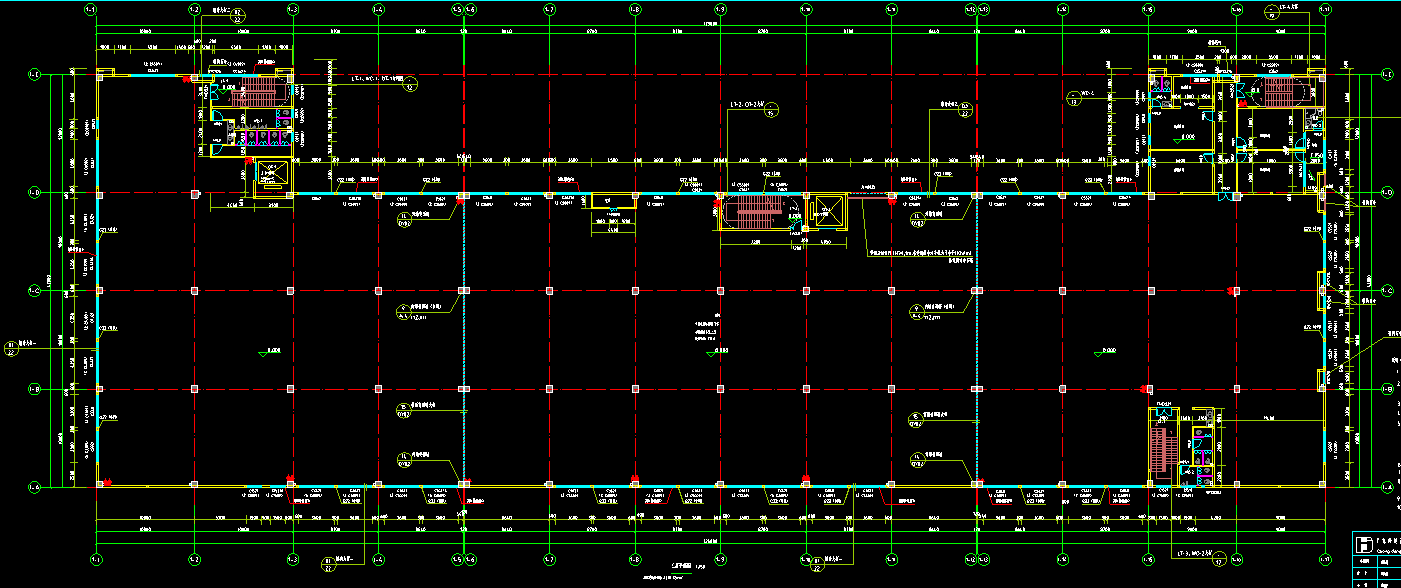Screen dimensions: 1401x588
Task: Click callout bubble 17 near bottom-right
Action: (x=1218, y=561)
